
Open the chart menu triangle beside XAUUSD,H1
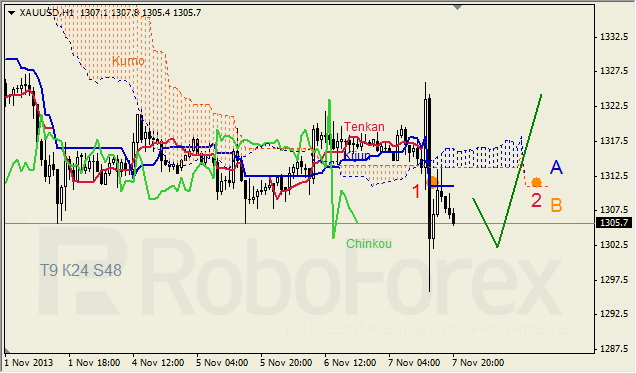[11, 13]
